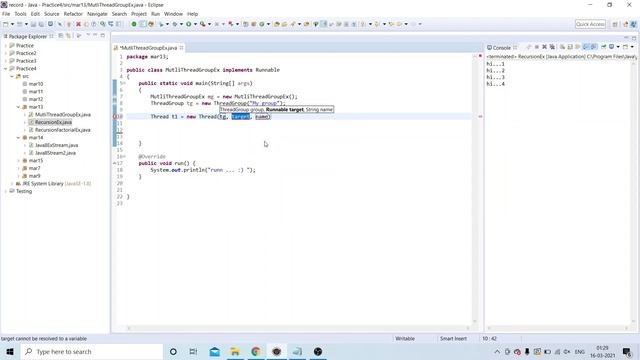Select MutliThreadGroupEx.java editor tab

pyautogui.click(x=148, y=48)
